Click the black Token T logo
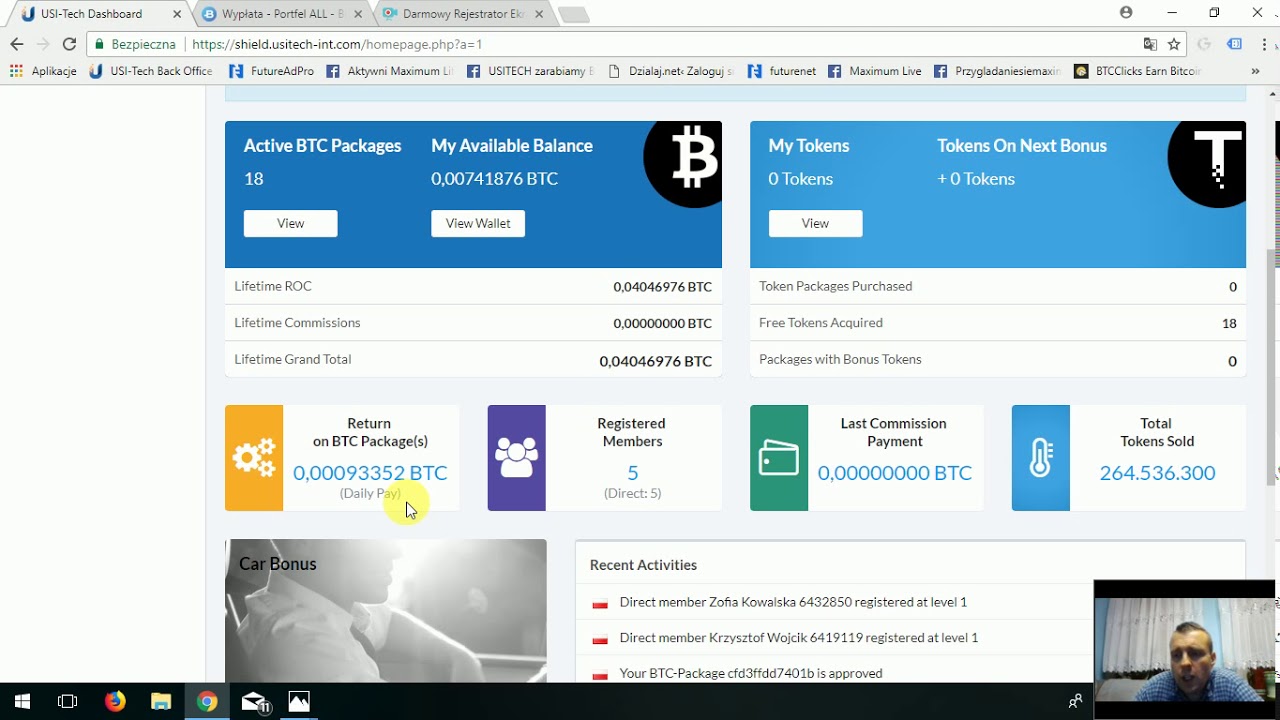Screen dimensions: 1280x720 click(x=1207, y=164)
